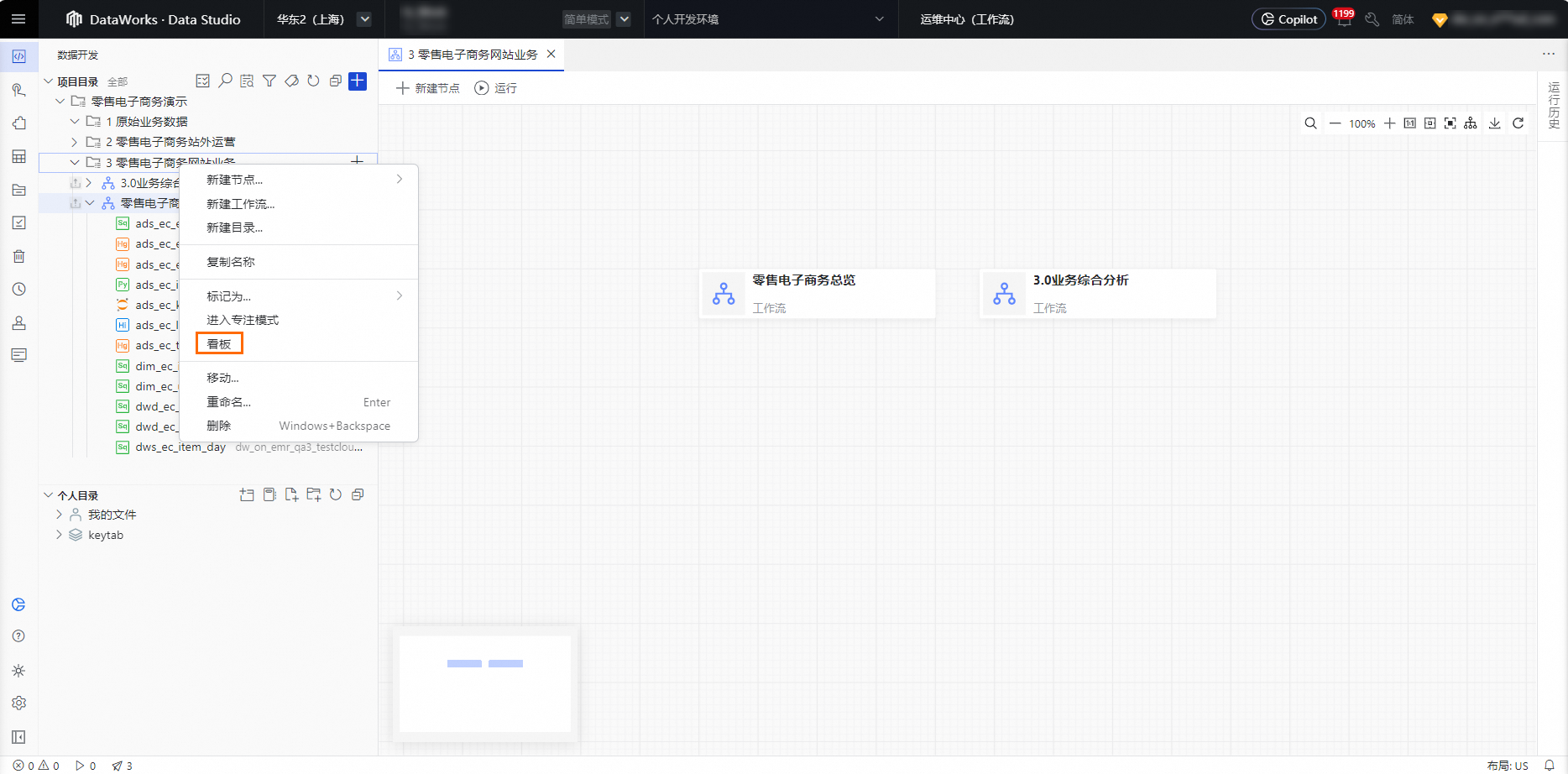Click 运行 run button above canvas
This screenshot has width=1568, height=774.
pos(496,88)
